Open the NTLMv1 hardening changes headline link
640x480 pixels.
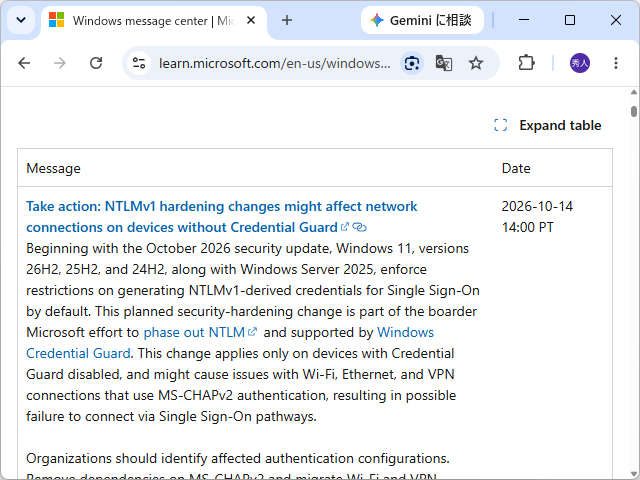coord(222,217)
